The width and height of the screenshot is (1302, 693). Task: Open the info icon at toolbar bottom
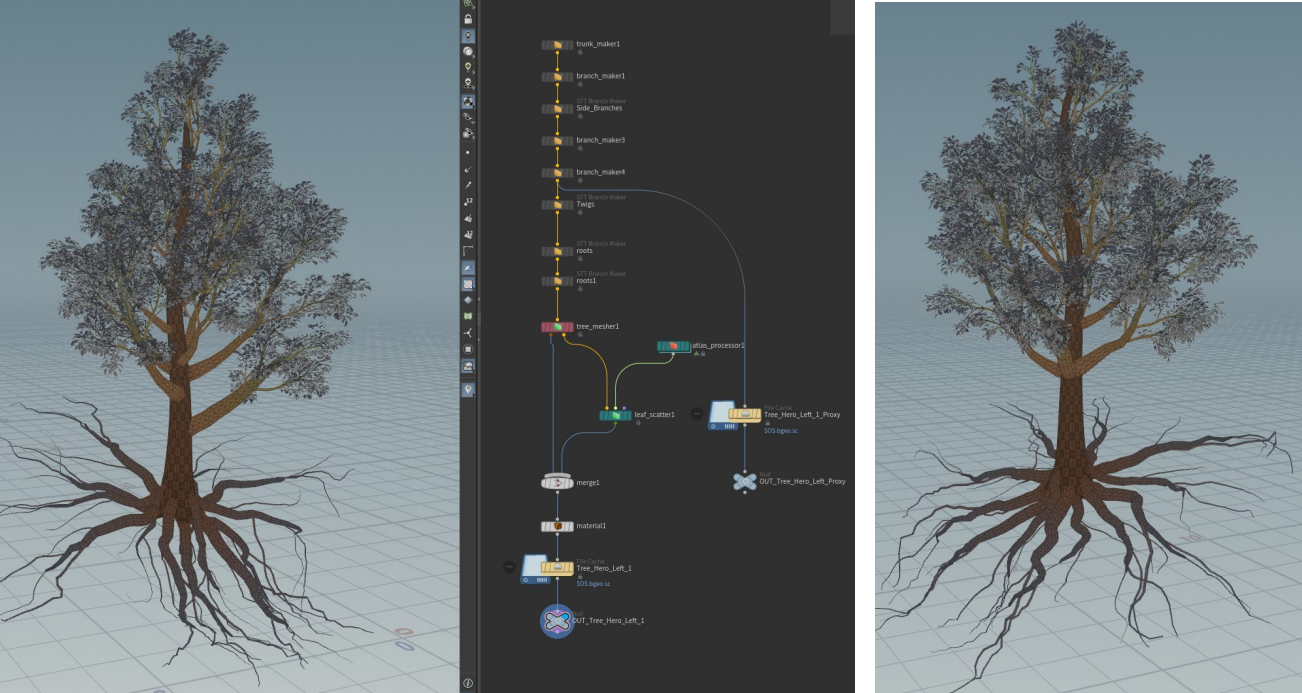[x=468, y=683]
